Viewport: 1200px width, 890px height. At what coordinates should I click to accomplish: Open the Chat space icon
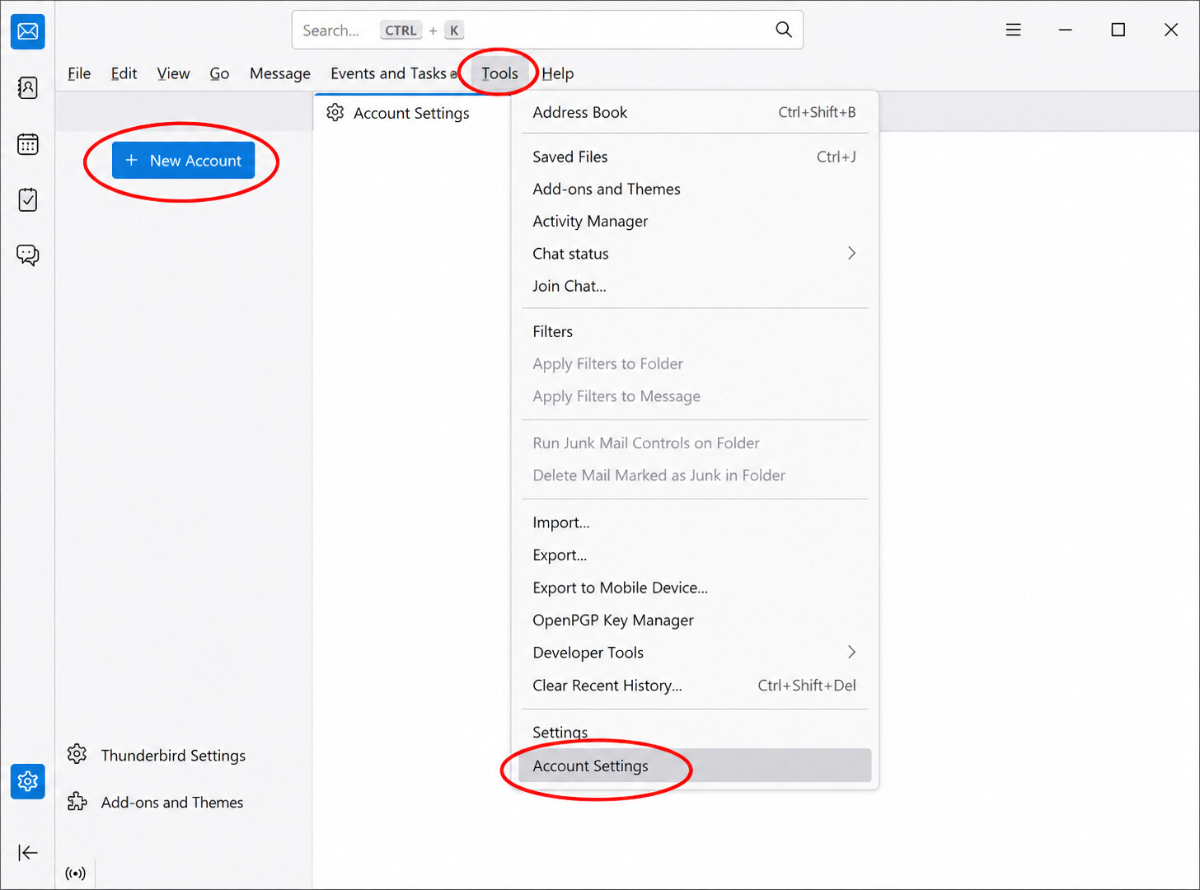28,255
